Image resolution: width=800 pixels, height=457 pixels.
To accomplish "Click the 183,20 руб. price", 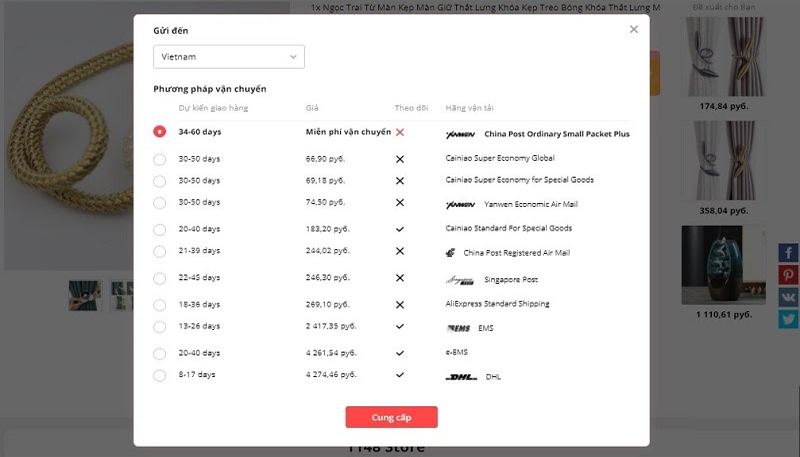I will (328, 229).
